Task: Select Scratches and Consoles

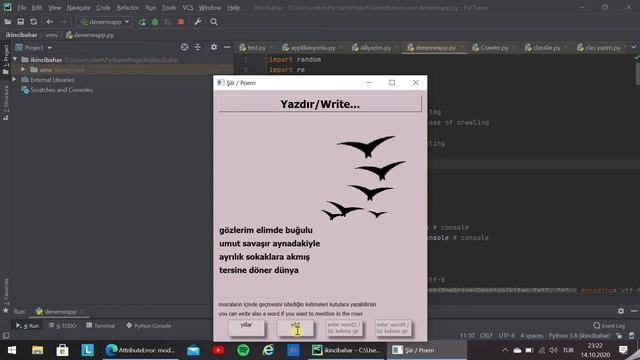Action: pos(61,90)
